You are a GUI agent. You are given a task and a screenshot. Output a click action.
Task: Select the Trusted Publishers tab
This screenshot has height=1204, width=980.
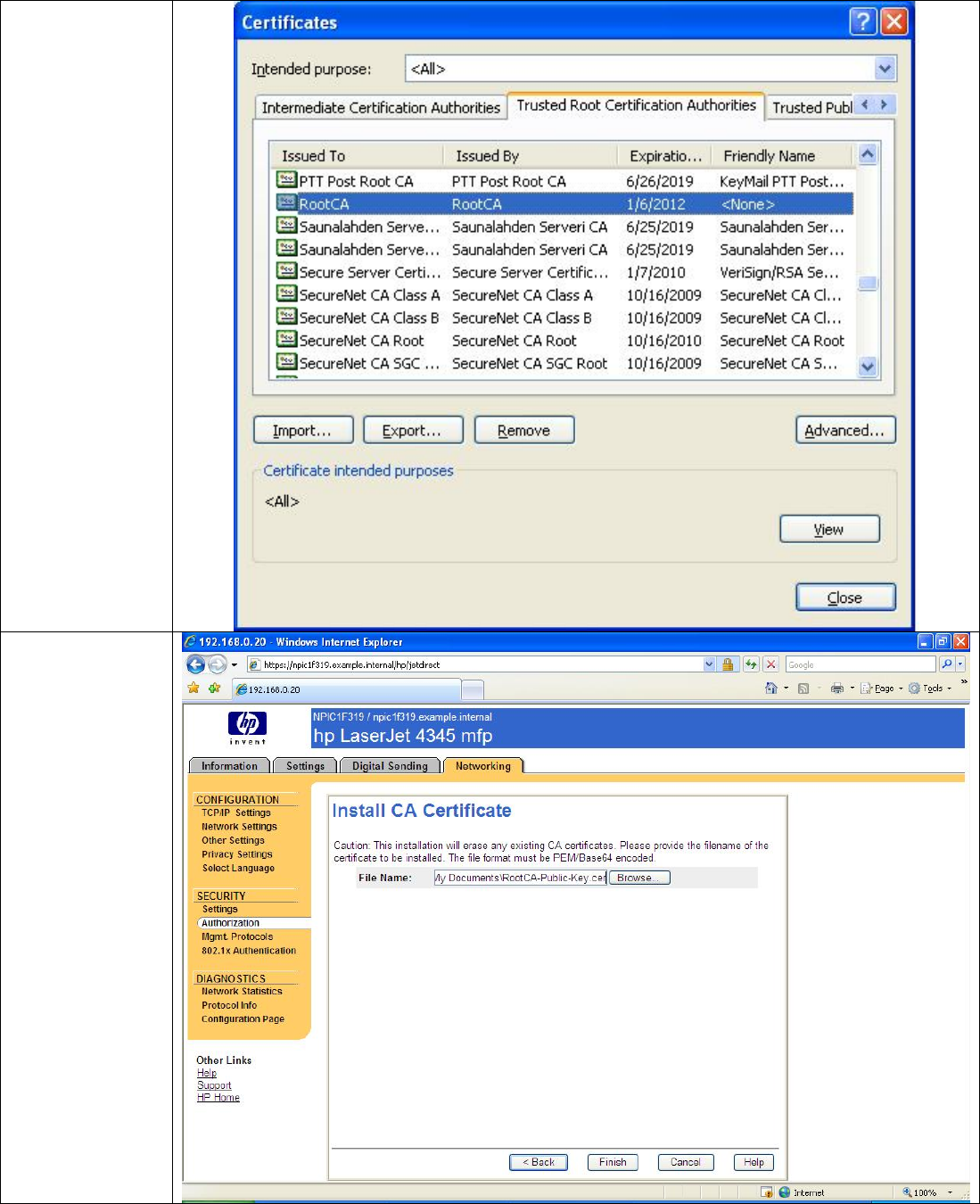810,108
